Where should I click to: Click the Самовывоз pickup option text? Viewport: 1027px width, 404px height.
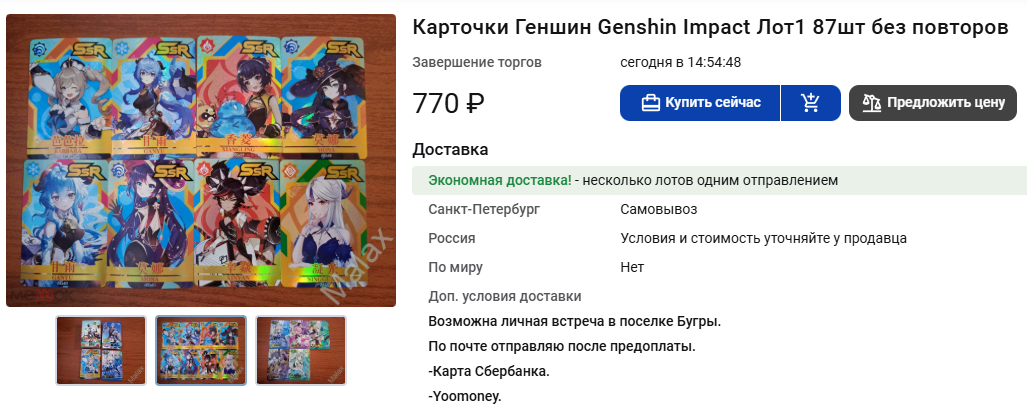pos(659,210)
